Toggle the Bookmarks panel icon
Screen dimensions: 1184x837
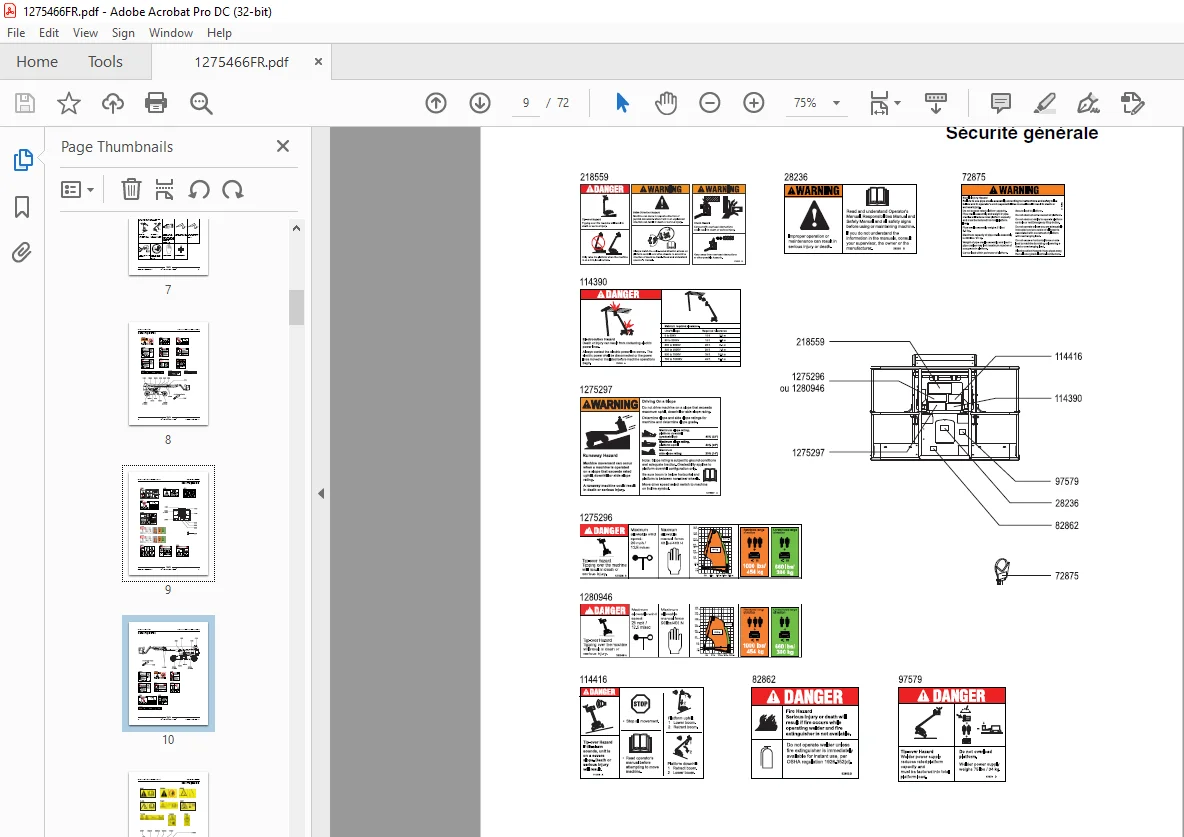pyautogui.click(x=22, y=207)
